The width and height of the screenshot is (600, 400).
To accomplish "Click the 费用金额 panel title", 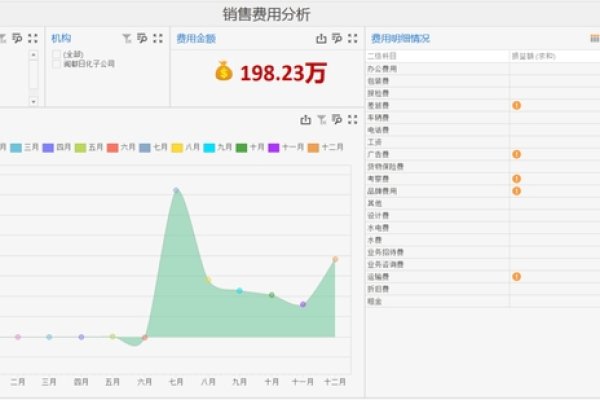I will tap(196, 38).
